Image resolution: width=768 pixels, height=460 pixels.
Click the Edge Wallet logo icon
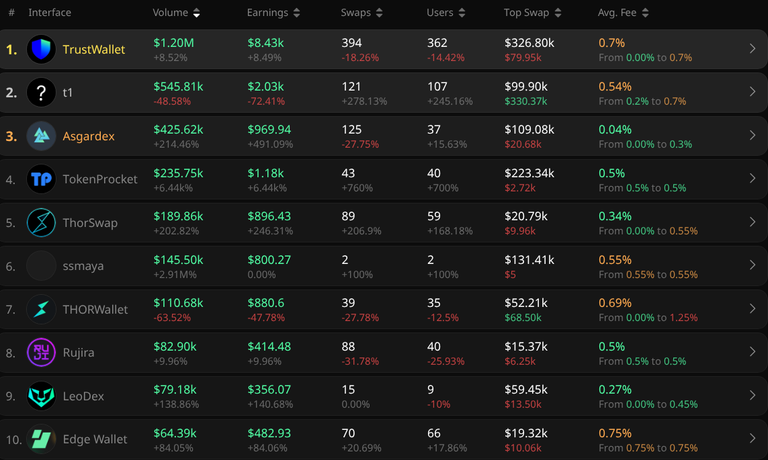click(41, 439)
